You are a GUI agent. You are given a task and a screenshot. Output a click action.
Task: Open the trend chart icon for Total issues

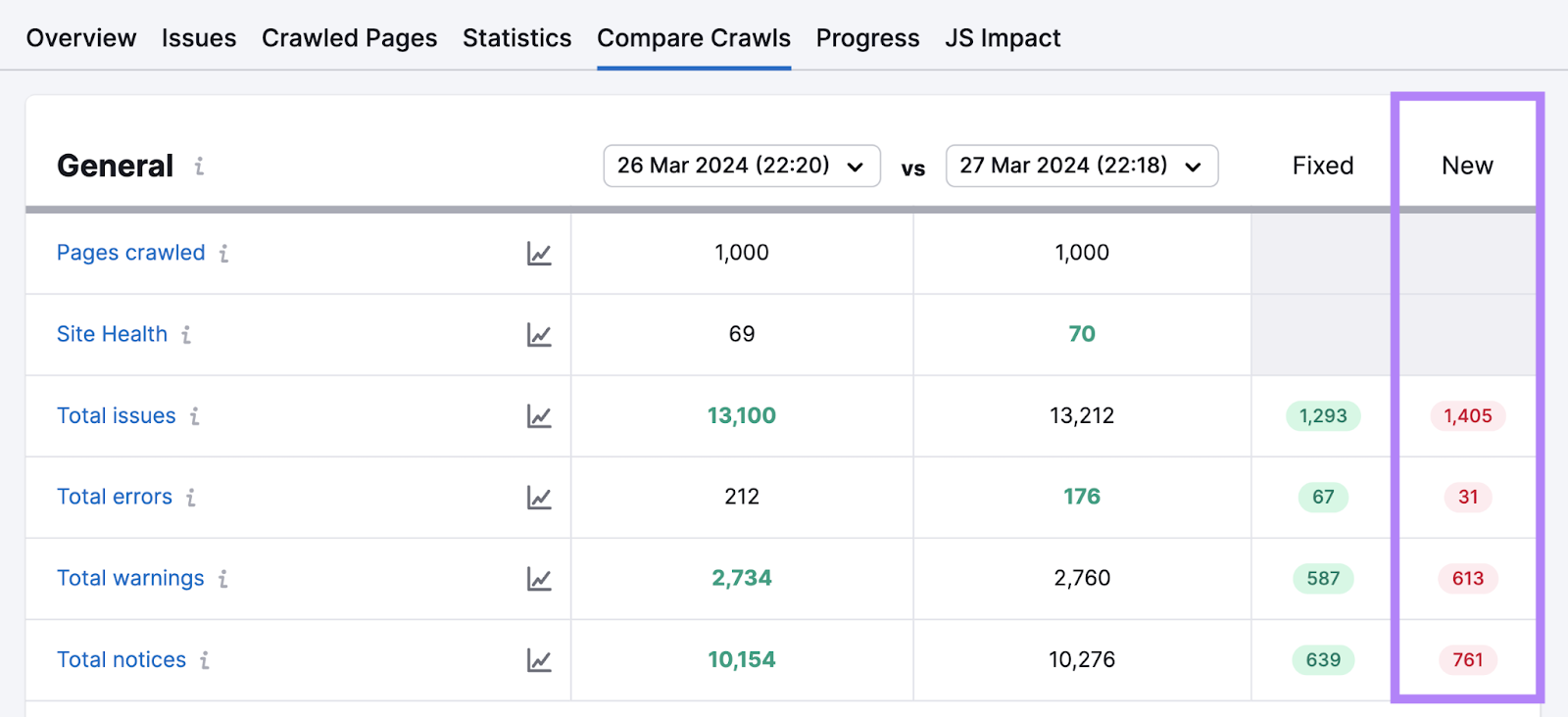(539, 416)
